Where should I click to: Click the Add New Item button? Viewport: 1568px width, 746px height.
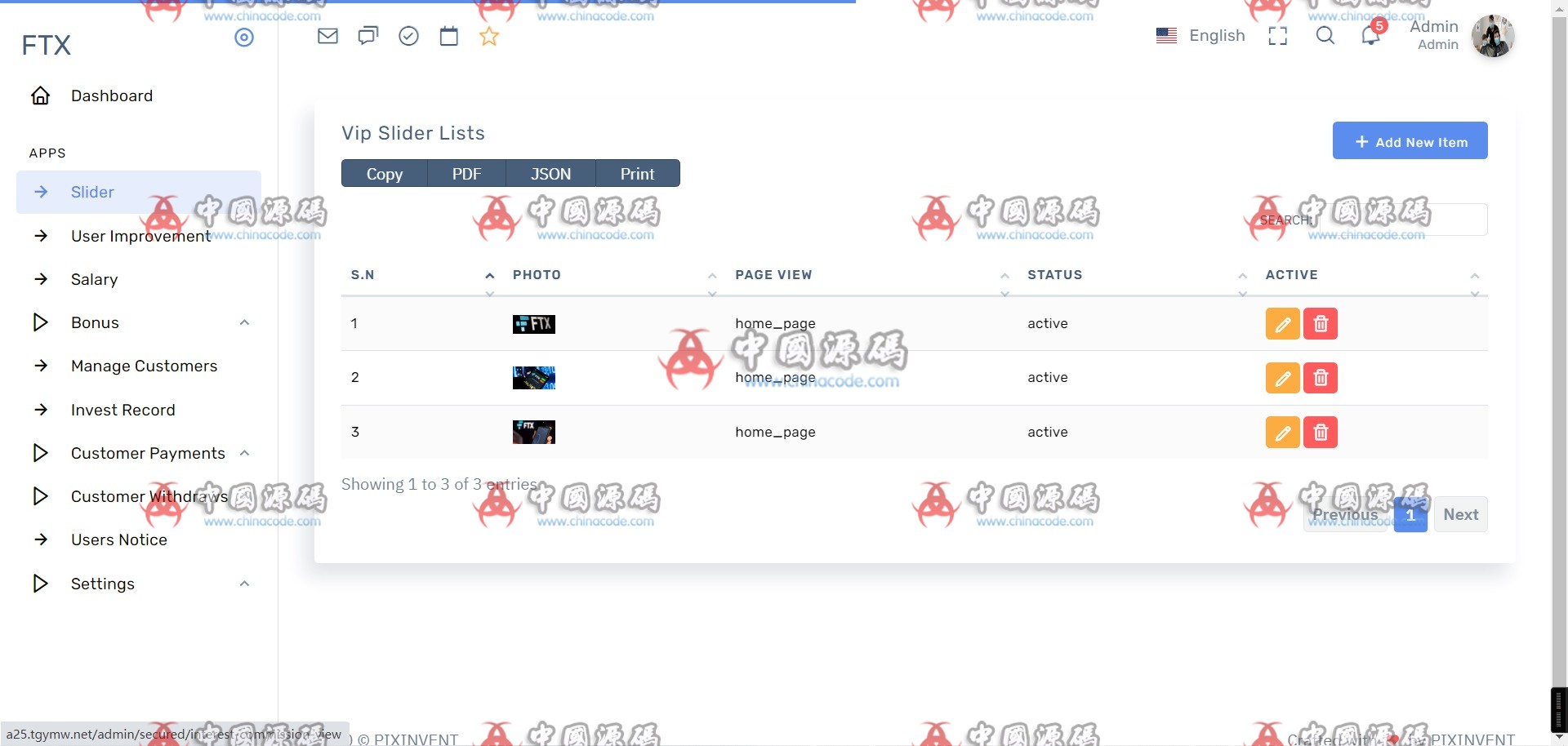click(1410, 140)
